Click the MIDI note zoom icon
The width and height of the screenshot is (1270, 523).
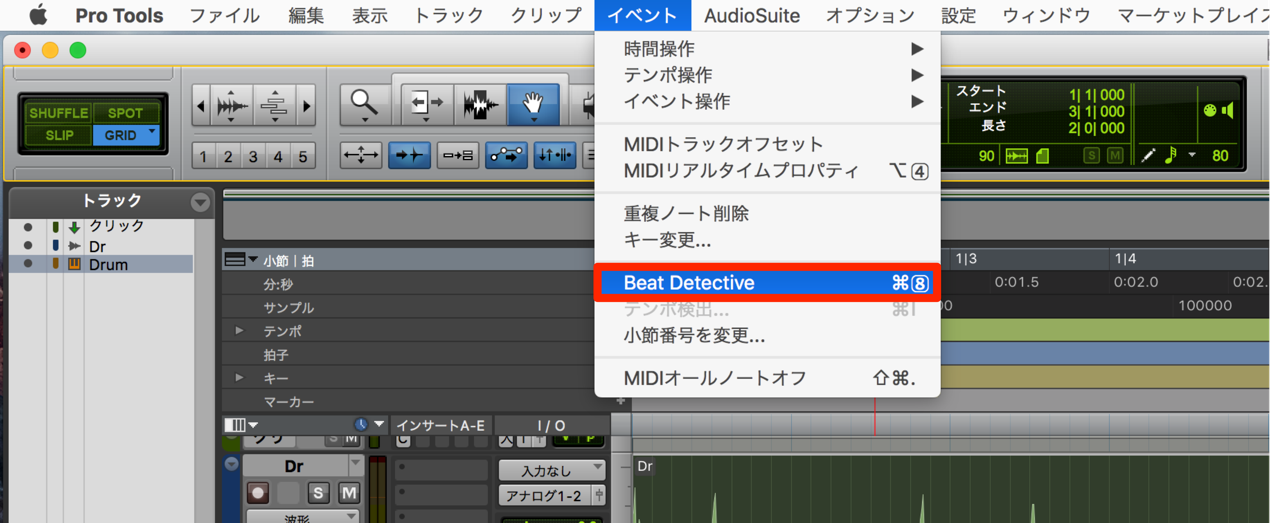coord(273,106)
